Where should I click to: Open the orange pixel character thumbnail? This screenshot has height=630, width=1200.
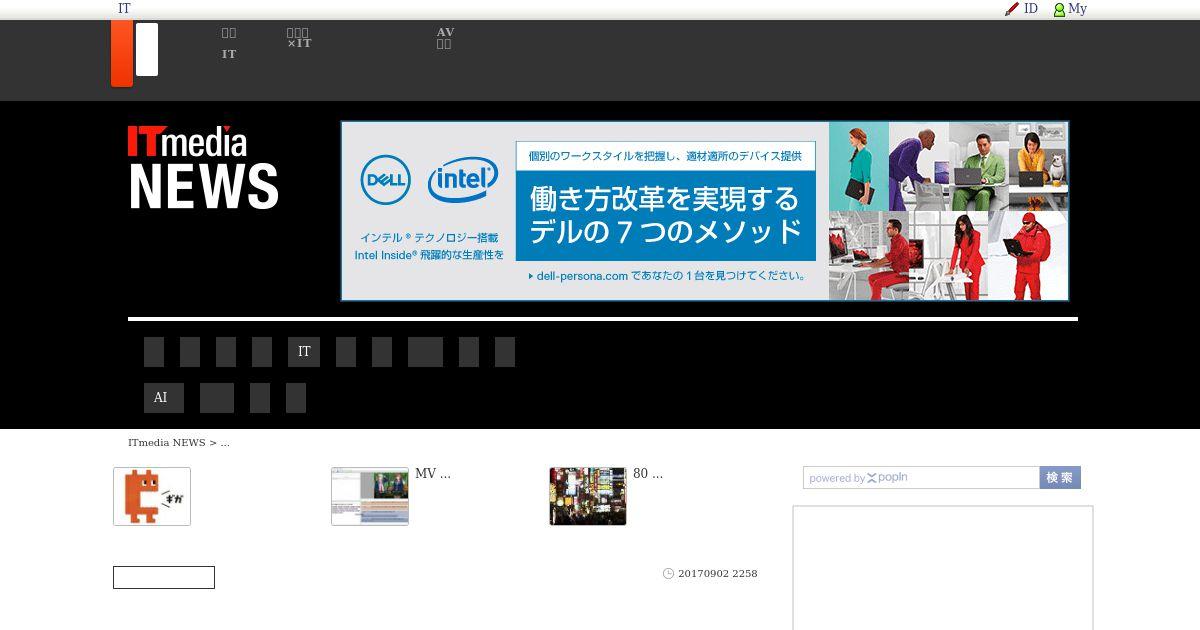(x=152, y=496)
